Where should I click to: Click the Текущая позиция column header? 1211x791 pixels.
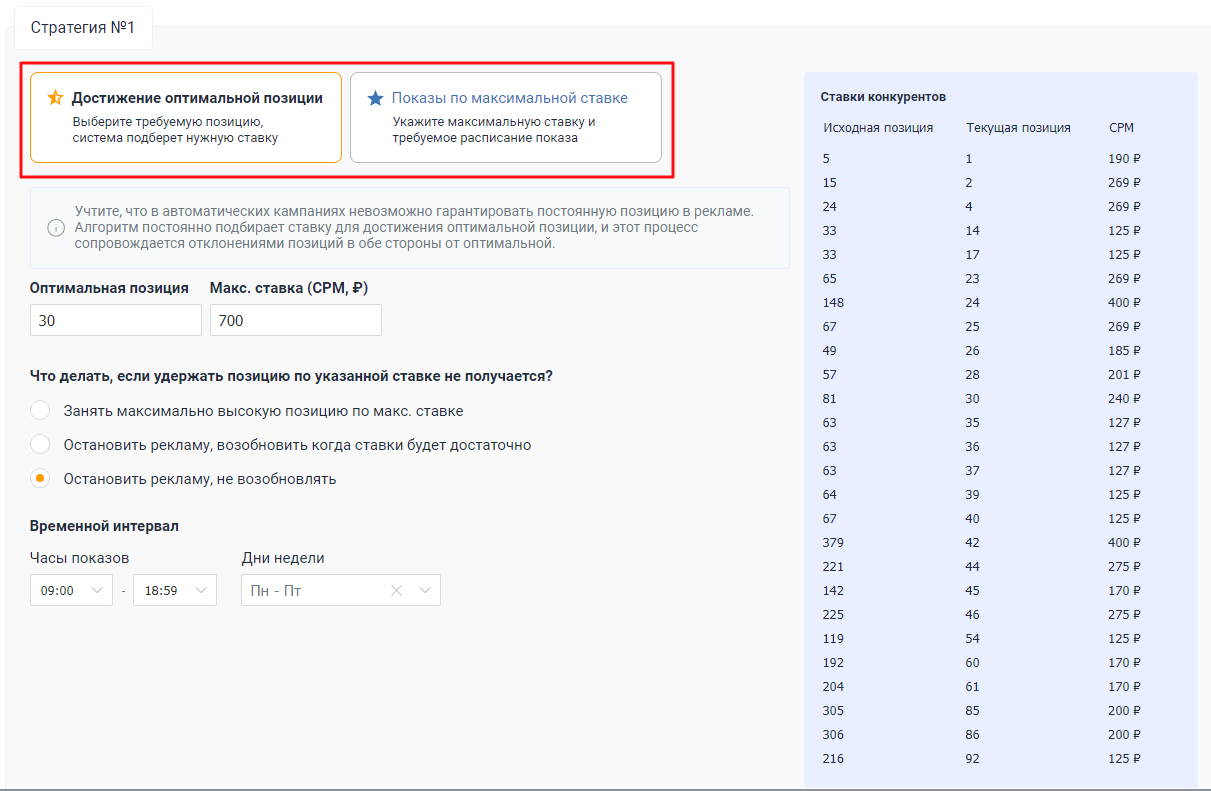pos(1018,128)
